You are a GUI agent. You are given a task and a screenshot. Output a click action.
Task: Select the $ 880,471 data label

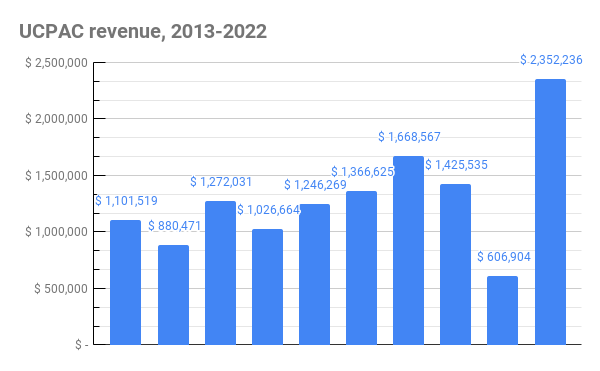[x=174, y=226]
